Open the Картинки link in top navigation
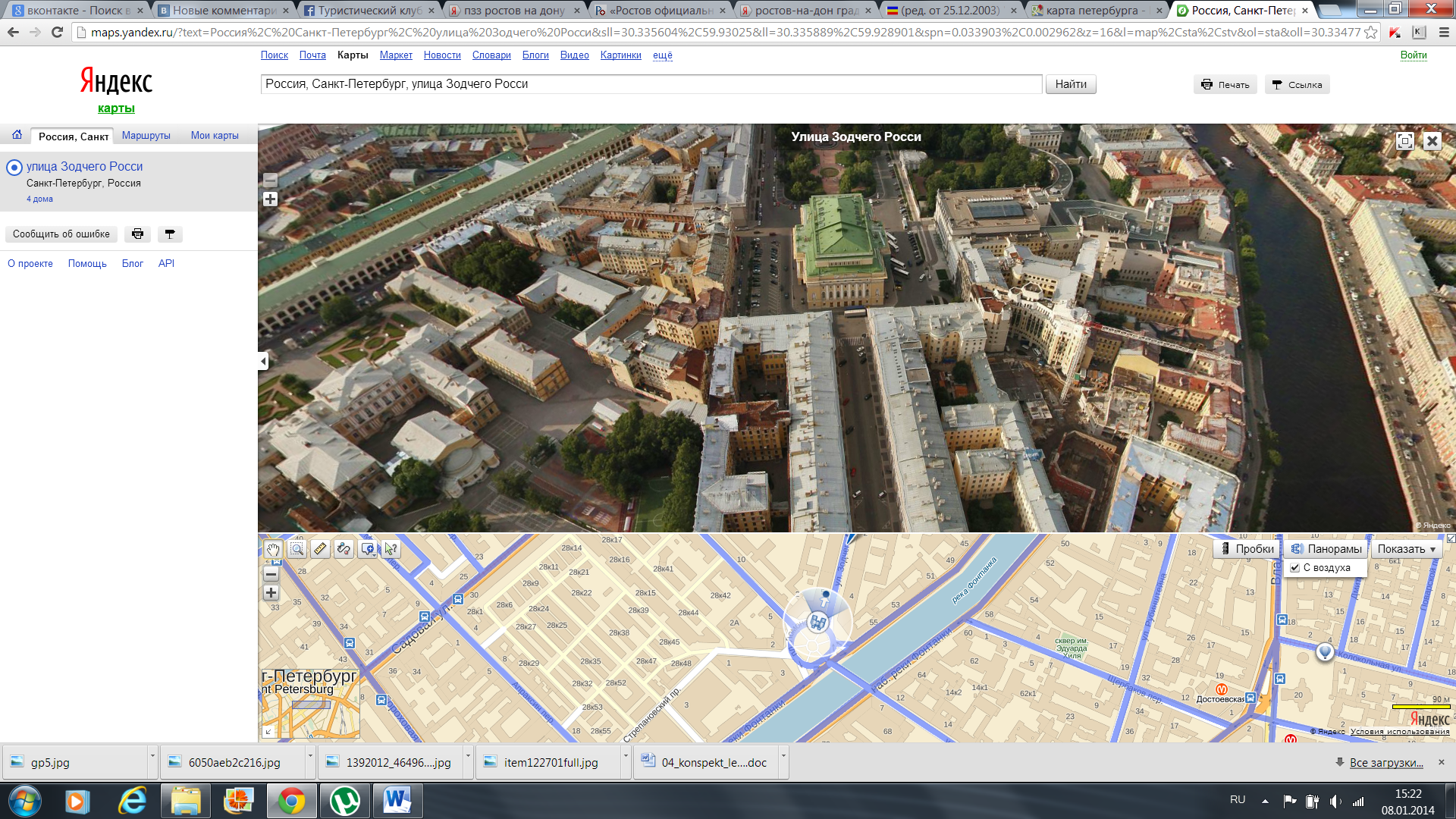The image size is (1456, 819). point(620,55)
